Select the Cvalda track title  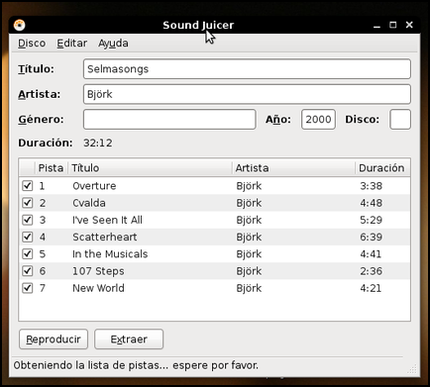[x=89, y=203]
